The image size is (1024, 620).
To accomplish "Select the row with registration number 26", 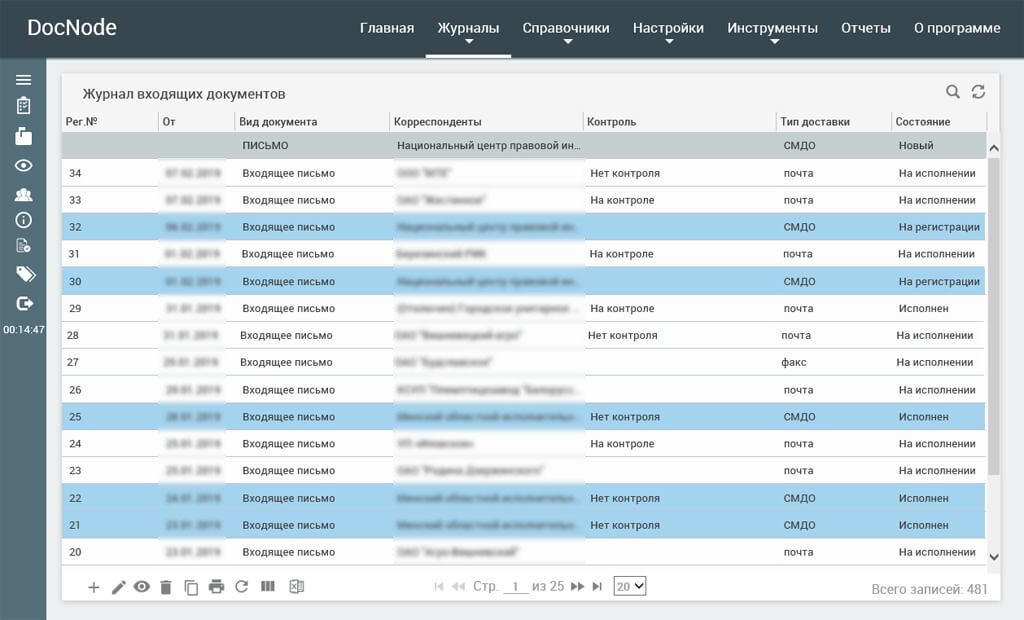I will click(524, 389).
